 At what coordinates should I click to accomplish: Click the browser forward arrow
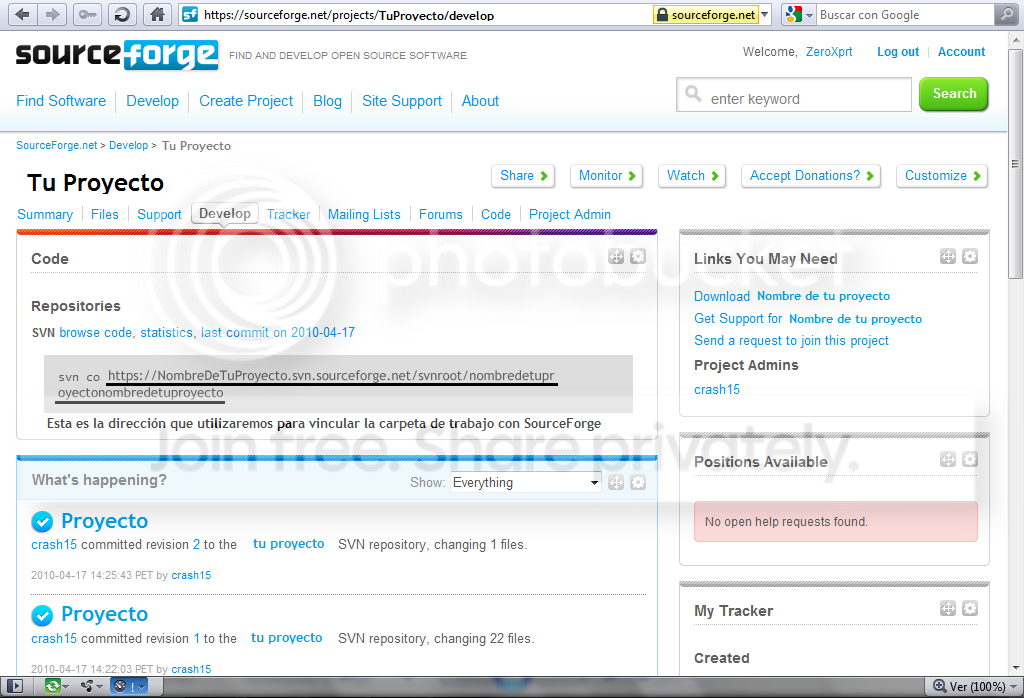coord(53,14)
